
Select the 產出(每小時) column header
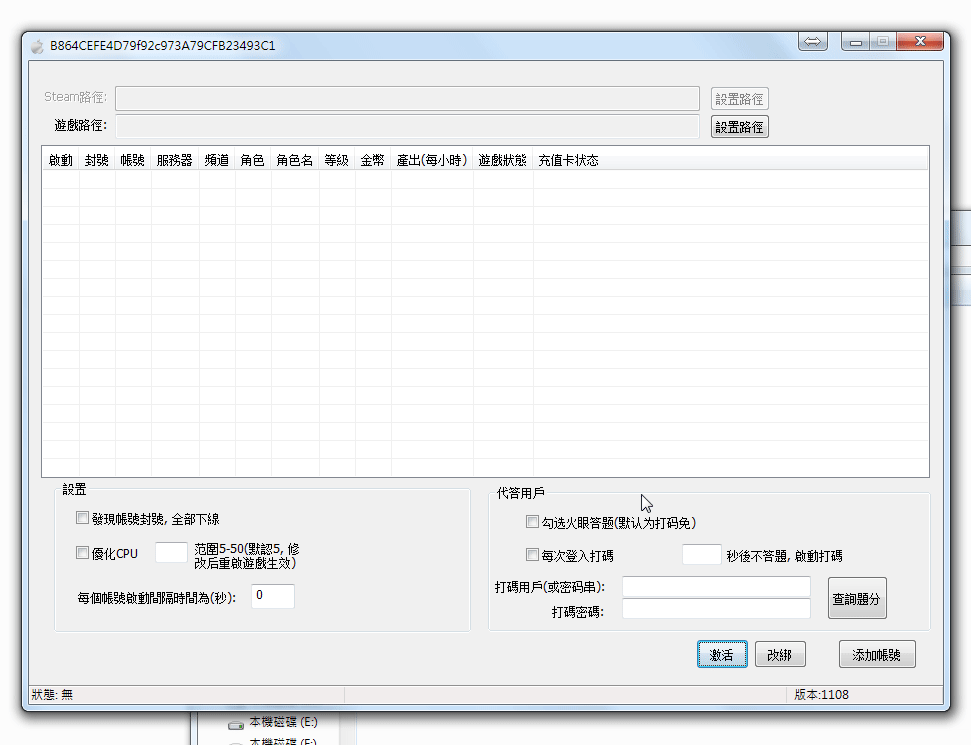click(432, 160)
